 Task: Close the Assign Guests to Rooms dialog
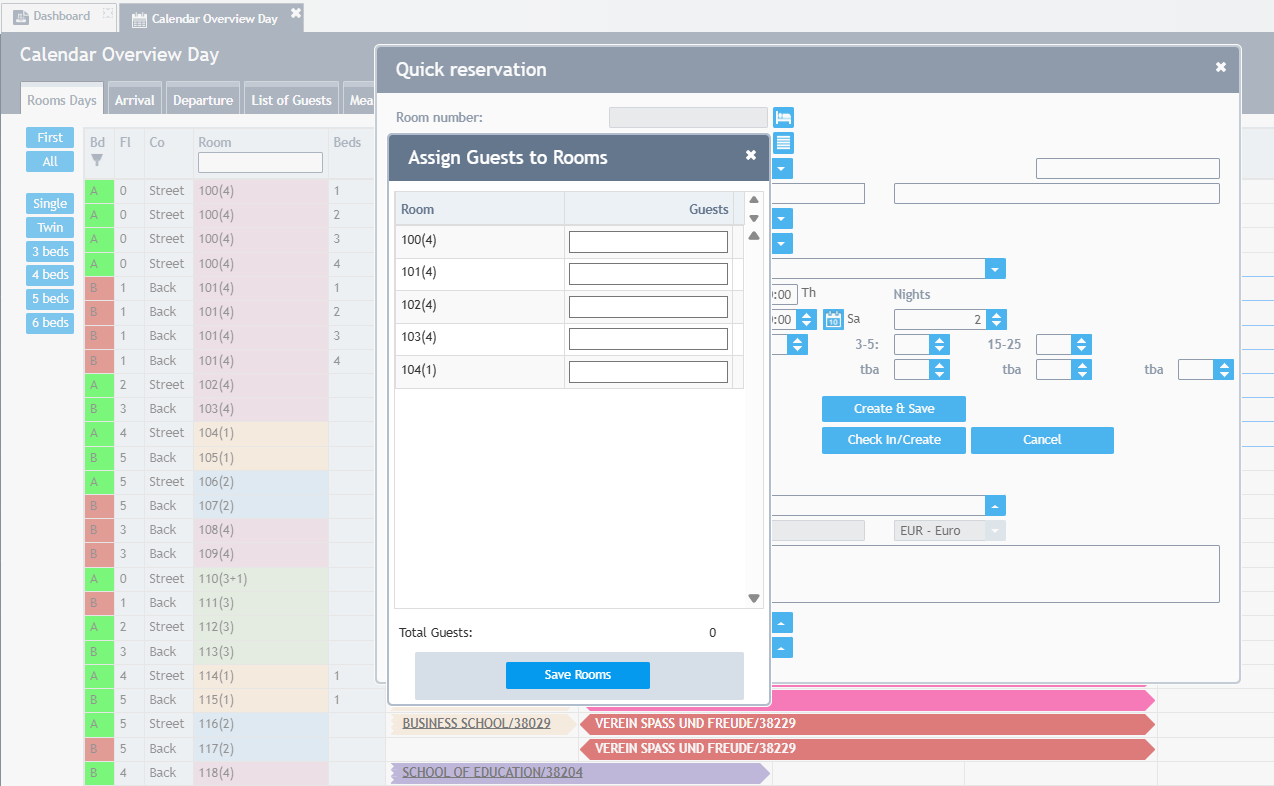coord(751,155)
